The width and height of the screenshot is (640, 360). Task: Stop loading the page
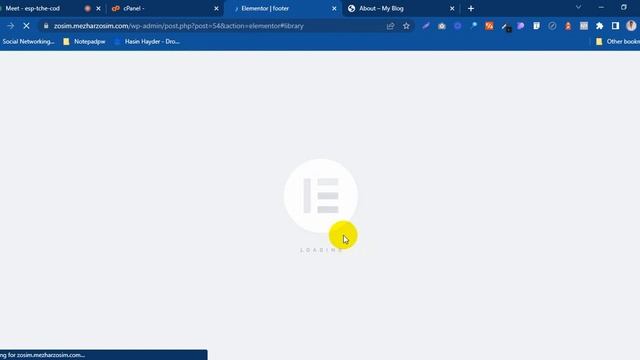coord(26,26)
